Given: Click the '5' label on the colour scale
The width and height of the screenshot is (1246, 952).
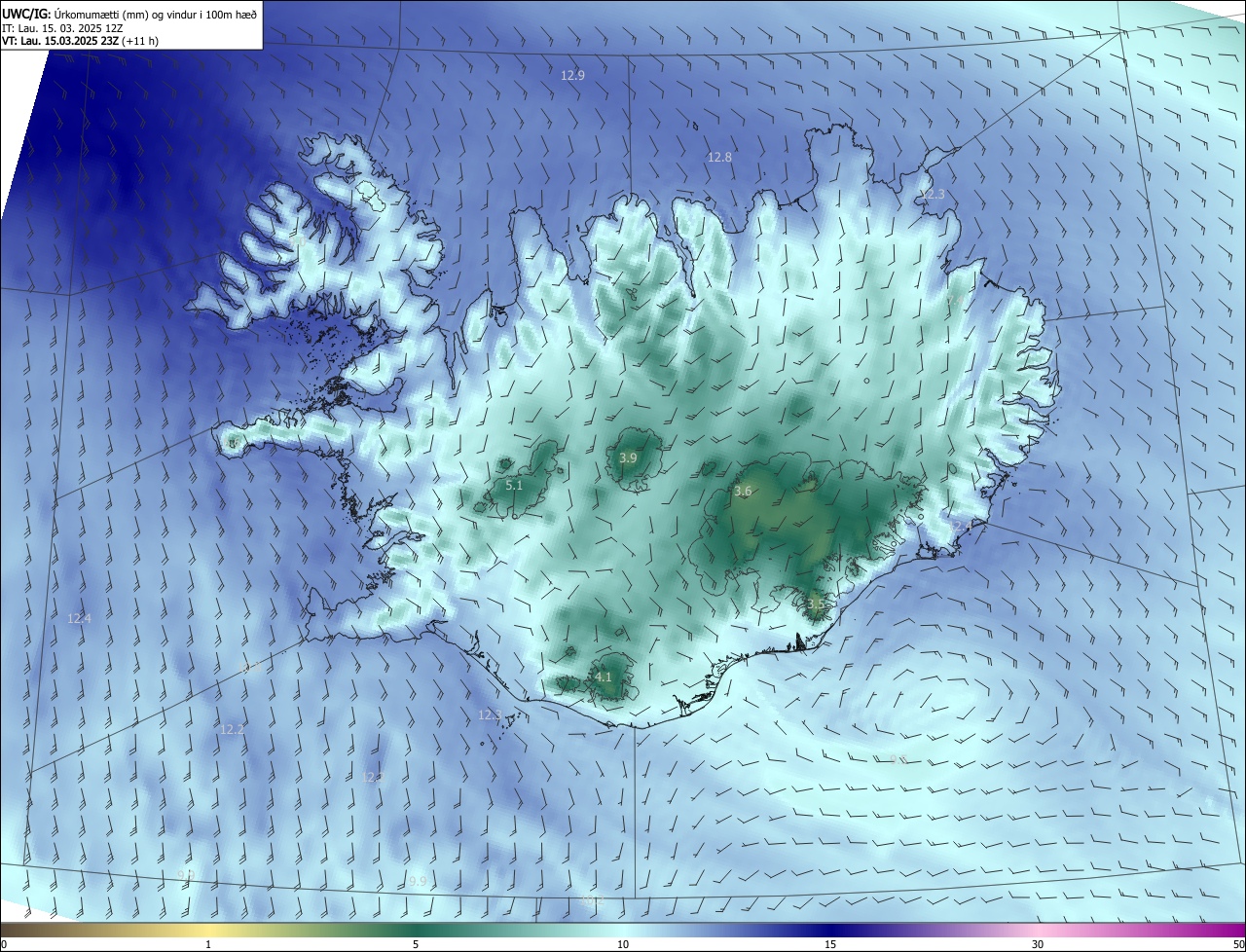Looking at the screenshot, I should pyautogui.click(x=416, y=944).
